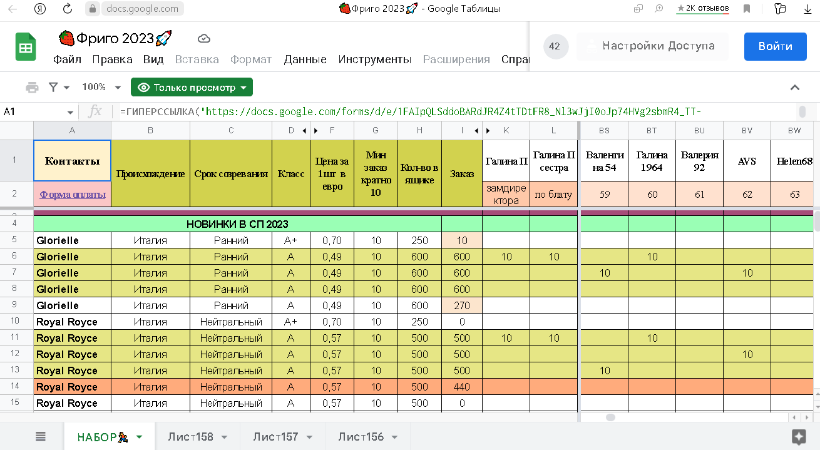The height and width of the screenshot is (450, 820).
Task: Expand the hidden columns arrow after column D
Action: click(304, 131)
